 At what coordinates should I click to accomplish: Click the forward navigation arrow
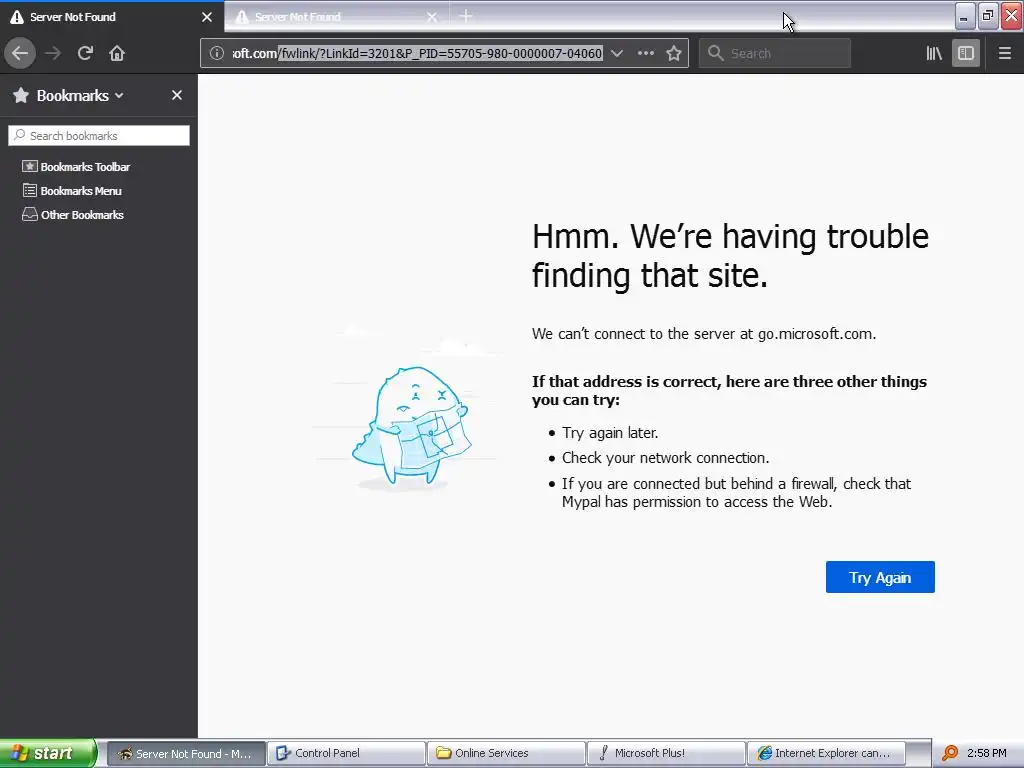[53, 53]
